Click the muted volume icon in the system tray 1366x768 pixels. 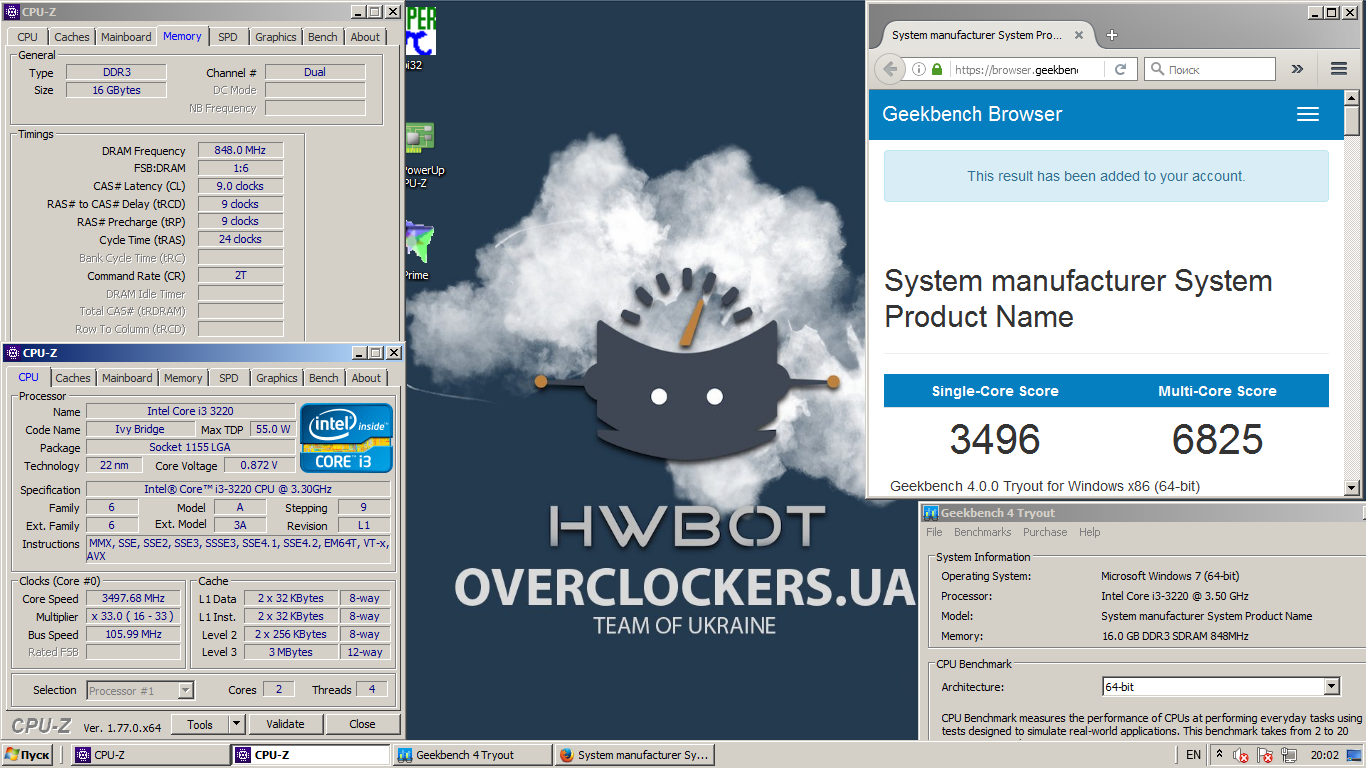coord(1241,755)
